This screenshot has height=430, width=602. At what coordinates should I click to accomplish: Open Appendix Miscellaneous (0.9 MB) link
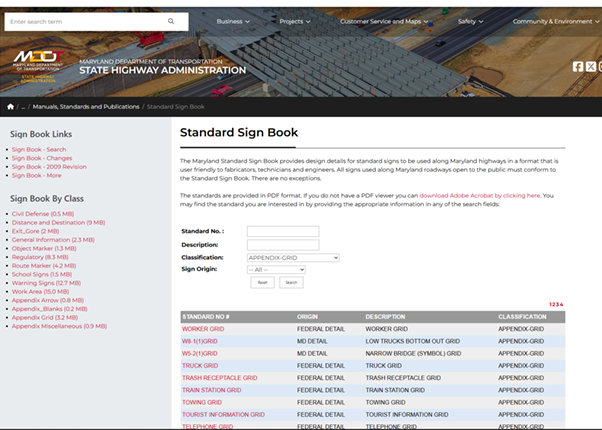click(60, 326)
